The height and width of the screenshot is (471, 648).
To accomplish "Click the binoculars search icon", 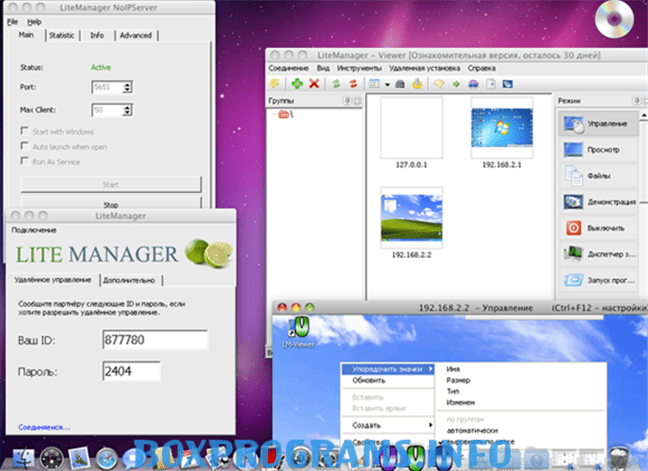I will pyautogui.click(x=400, y=84).
